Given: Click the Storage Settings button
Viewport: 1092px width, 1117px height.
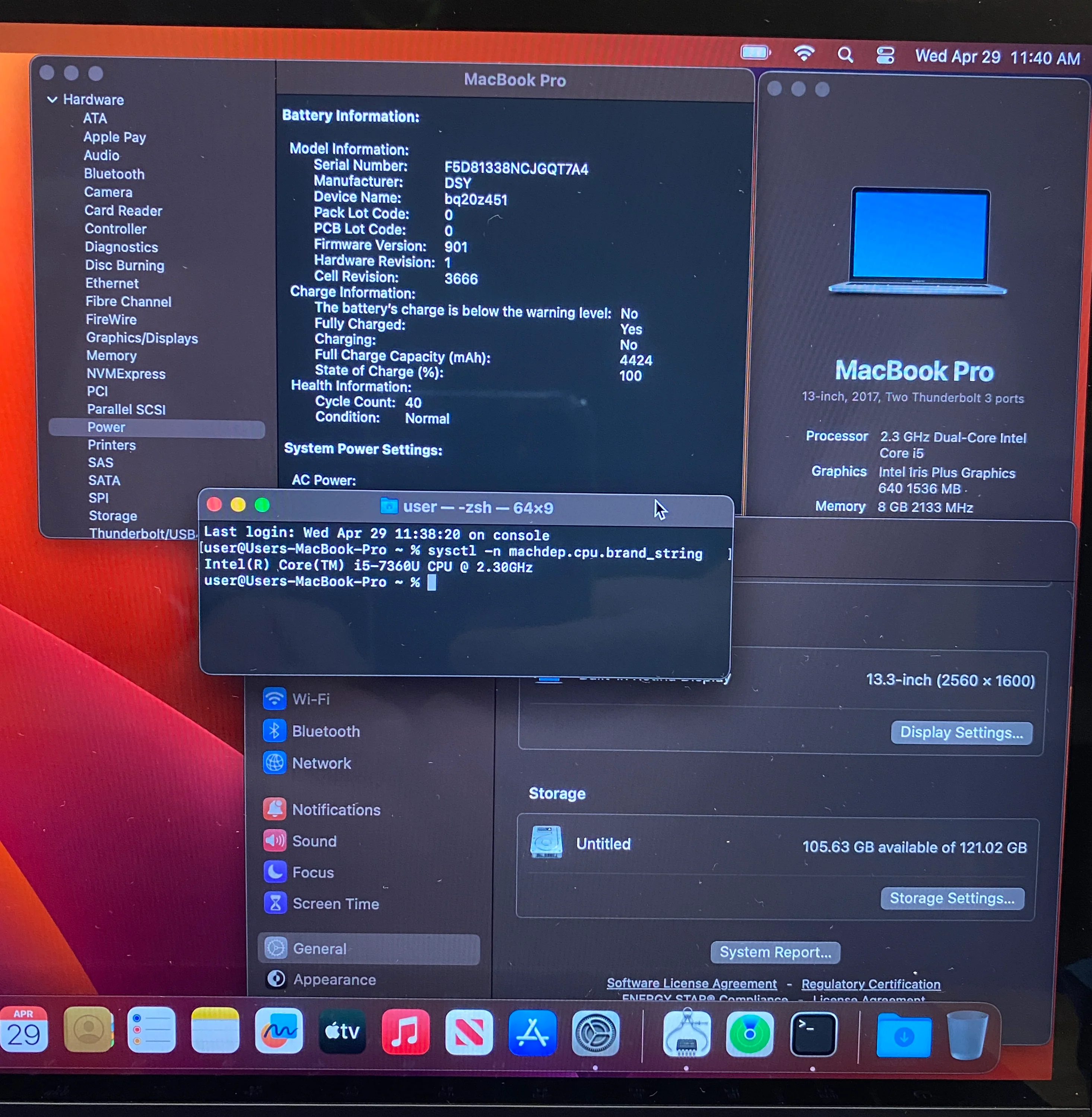Looking at the screenshot, I should click(x=953, y=898).
